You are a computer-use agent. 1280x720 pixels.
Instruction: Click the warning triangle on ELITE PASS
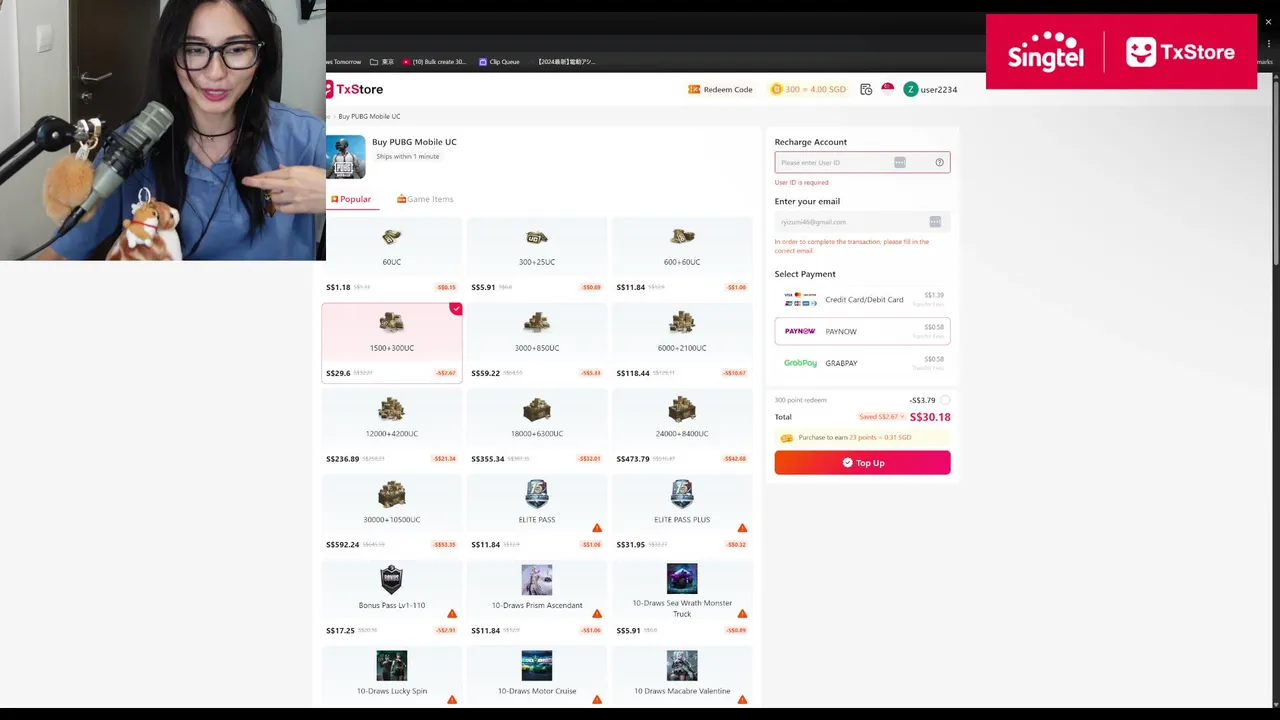[597, 528]
